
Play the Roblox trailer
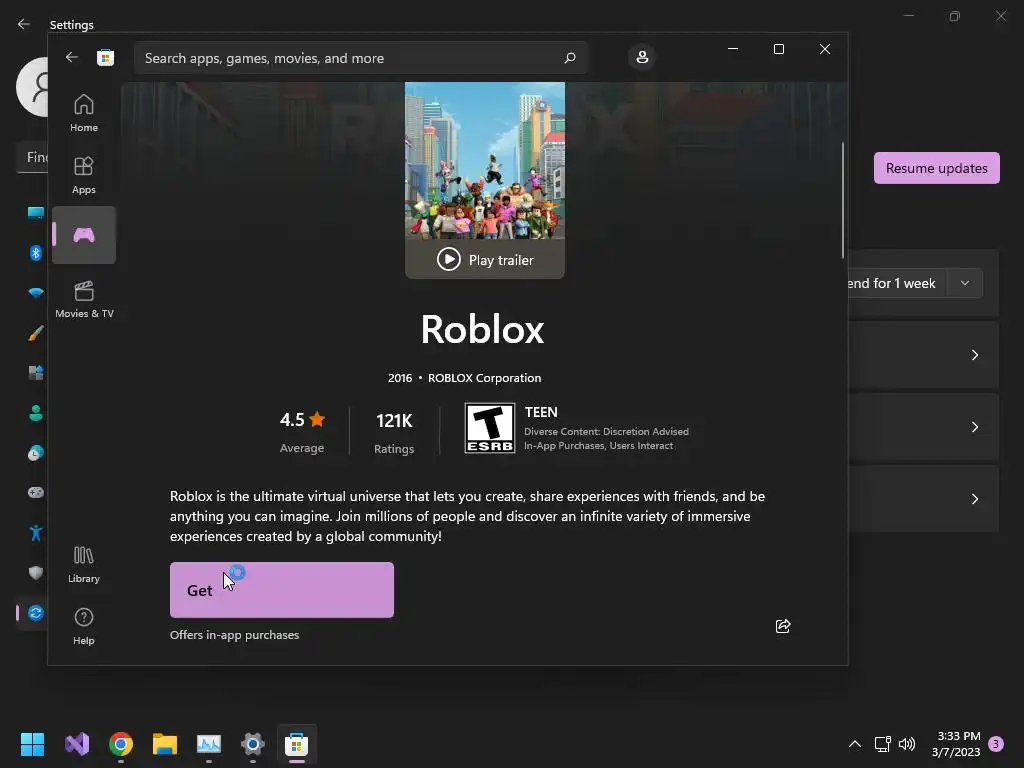pyautogui.click(x=485, y=259)
